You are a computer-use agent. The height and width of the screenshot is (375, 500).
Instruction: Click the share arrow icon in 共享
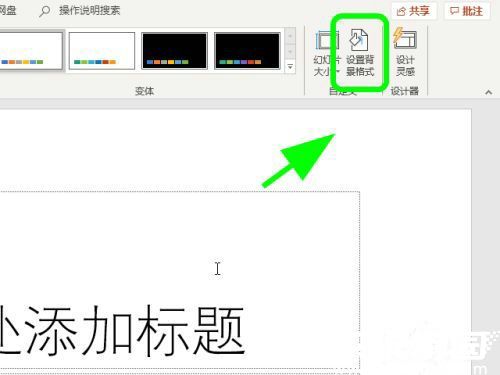pos(401,12)
